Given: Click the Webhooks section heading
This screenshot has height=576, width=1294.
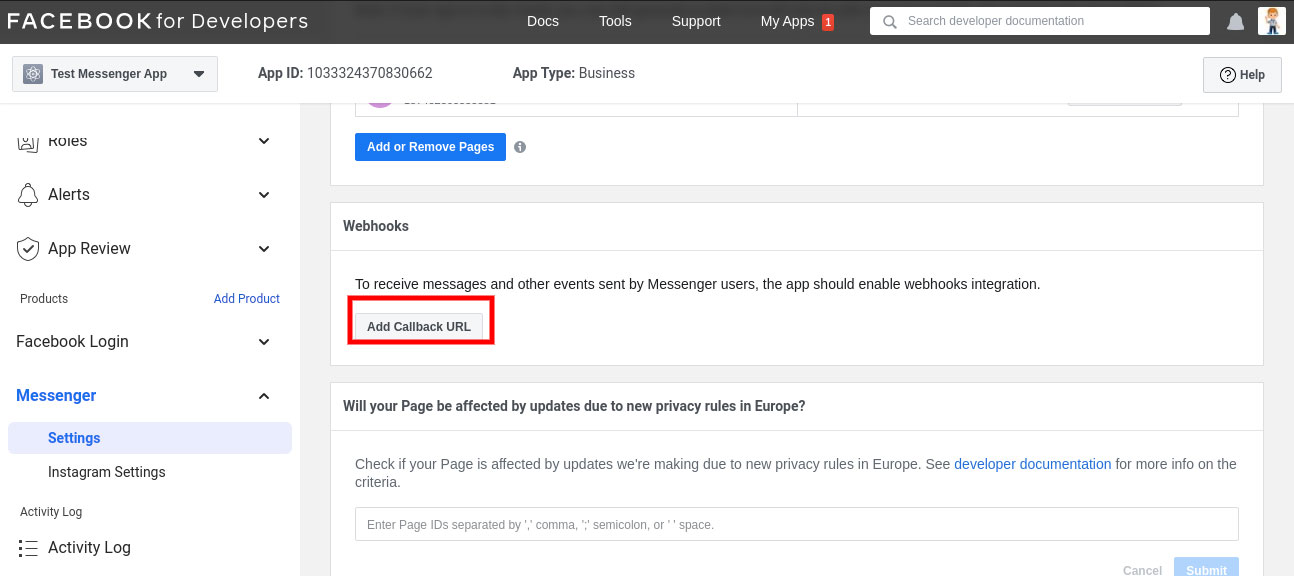Looking at the screenshot, I should [x=376, y=226].
